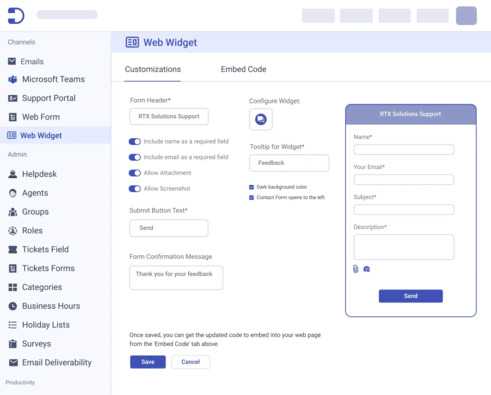Click the Cancel button
The width and height of the screenshot is (491, 395).
[x=191, y=362]
